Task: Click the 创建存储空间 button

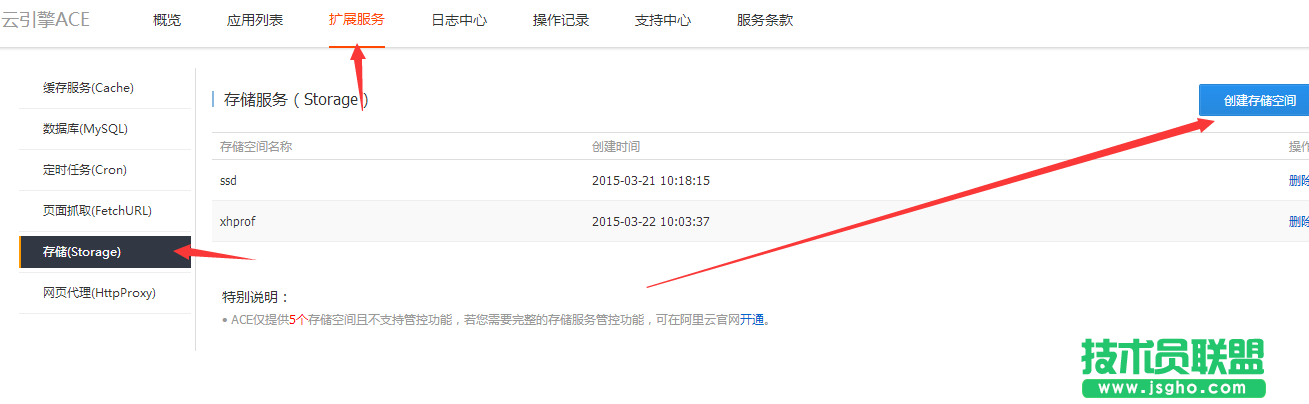Action: [x=1254, y=100]
